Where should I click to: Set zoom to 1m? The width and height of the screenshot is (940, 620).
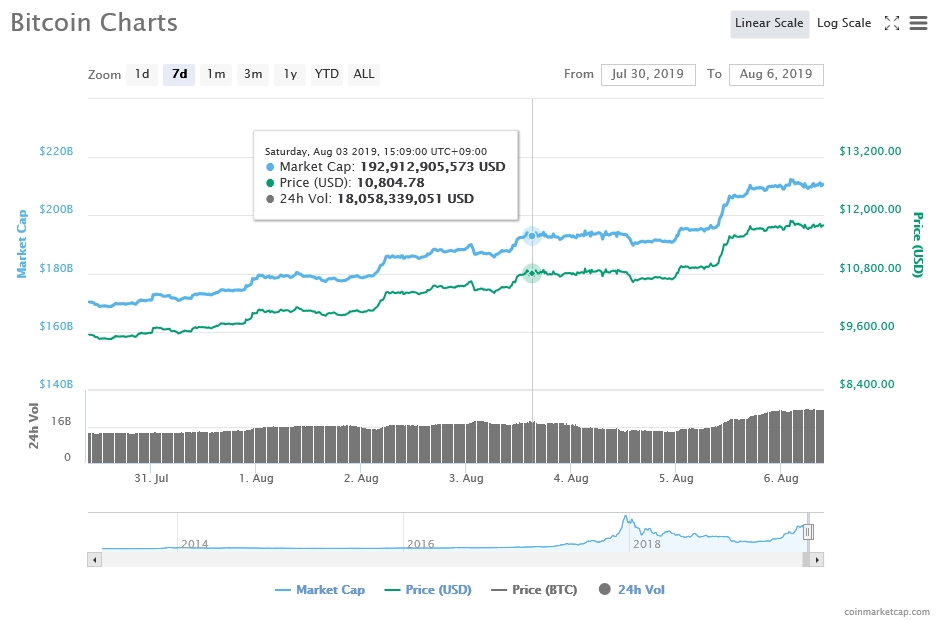pyautogui.click(x=216, y=74)
